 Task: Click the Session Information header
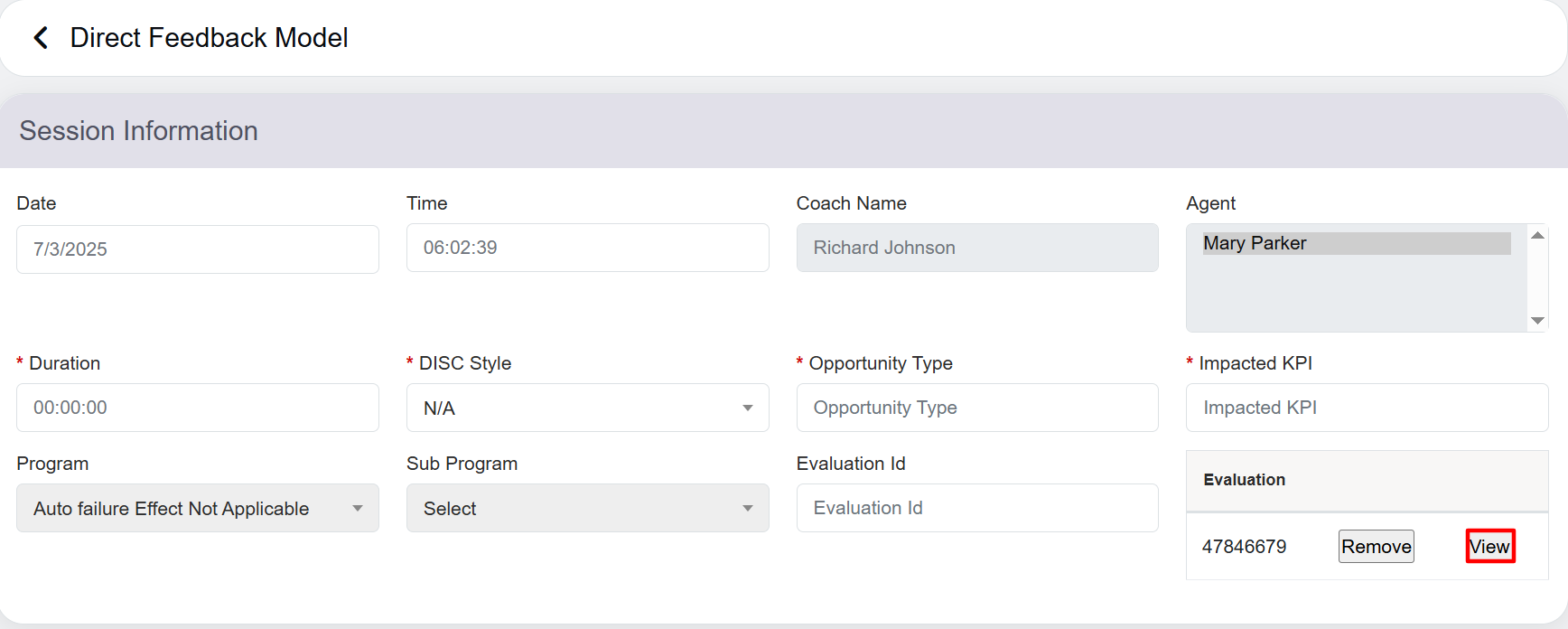pyautogui.click(x=139, y=131)
